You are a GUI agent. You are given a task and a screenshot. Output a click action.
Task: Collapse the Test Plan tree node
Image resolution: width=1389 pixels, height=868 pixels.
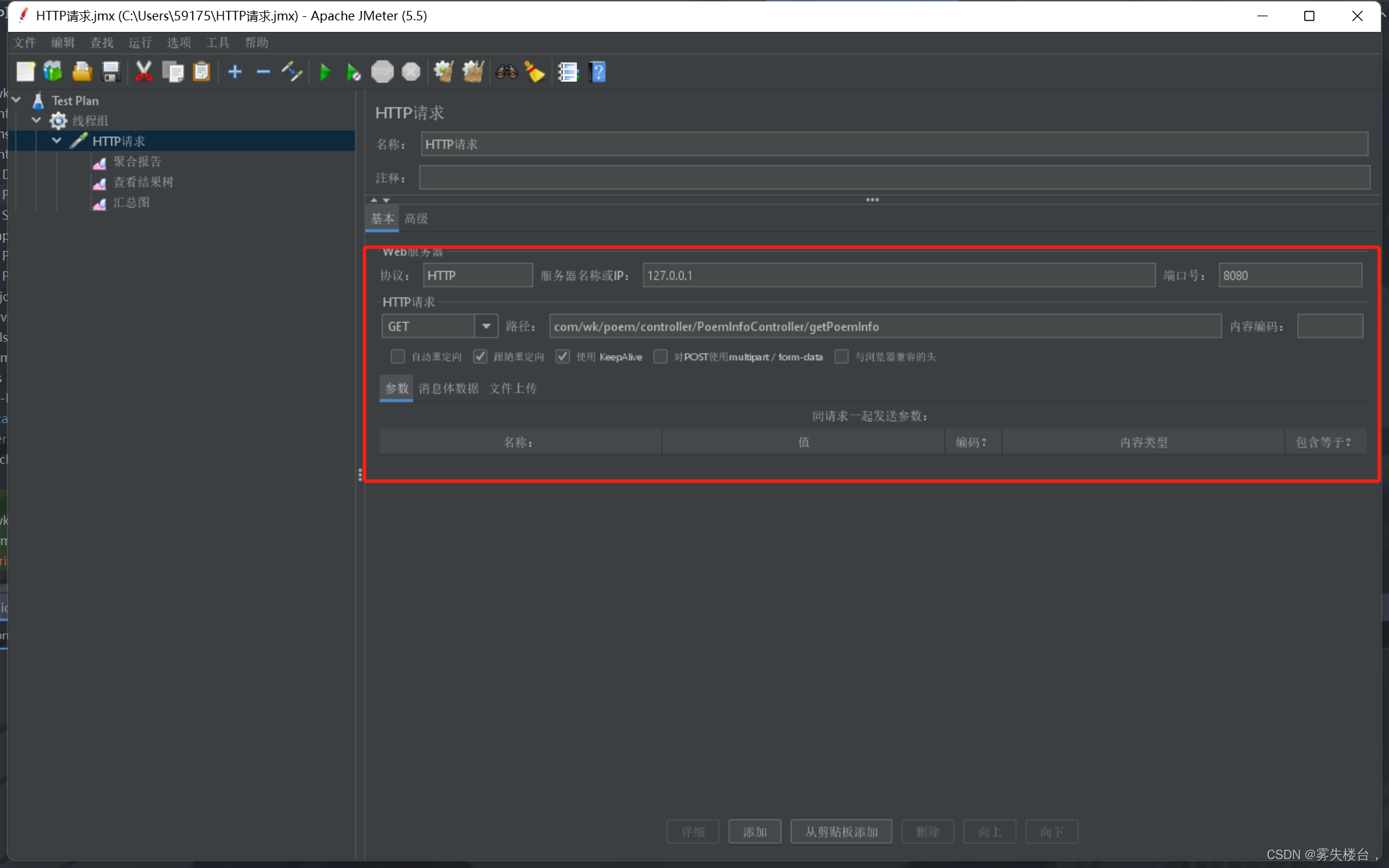[x=16, y=100]
